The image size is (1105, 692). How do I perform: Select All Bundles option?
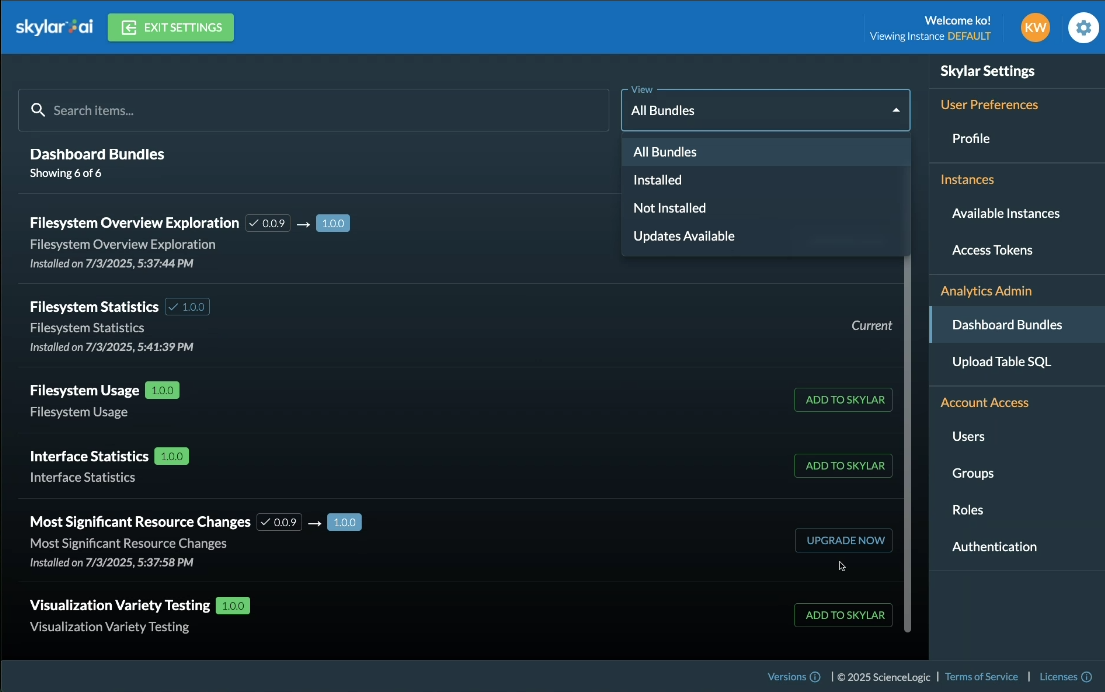tap(765, 152)
